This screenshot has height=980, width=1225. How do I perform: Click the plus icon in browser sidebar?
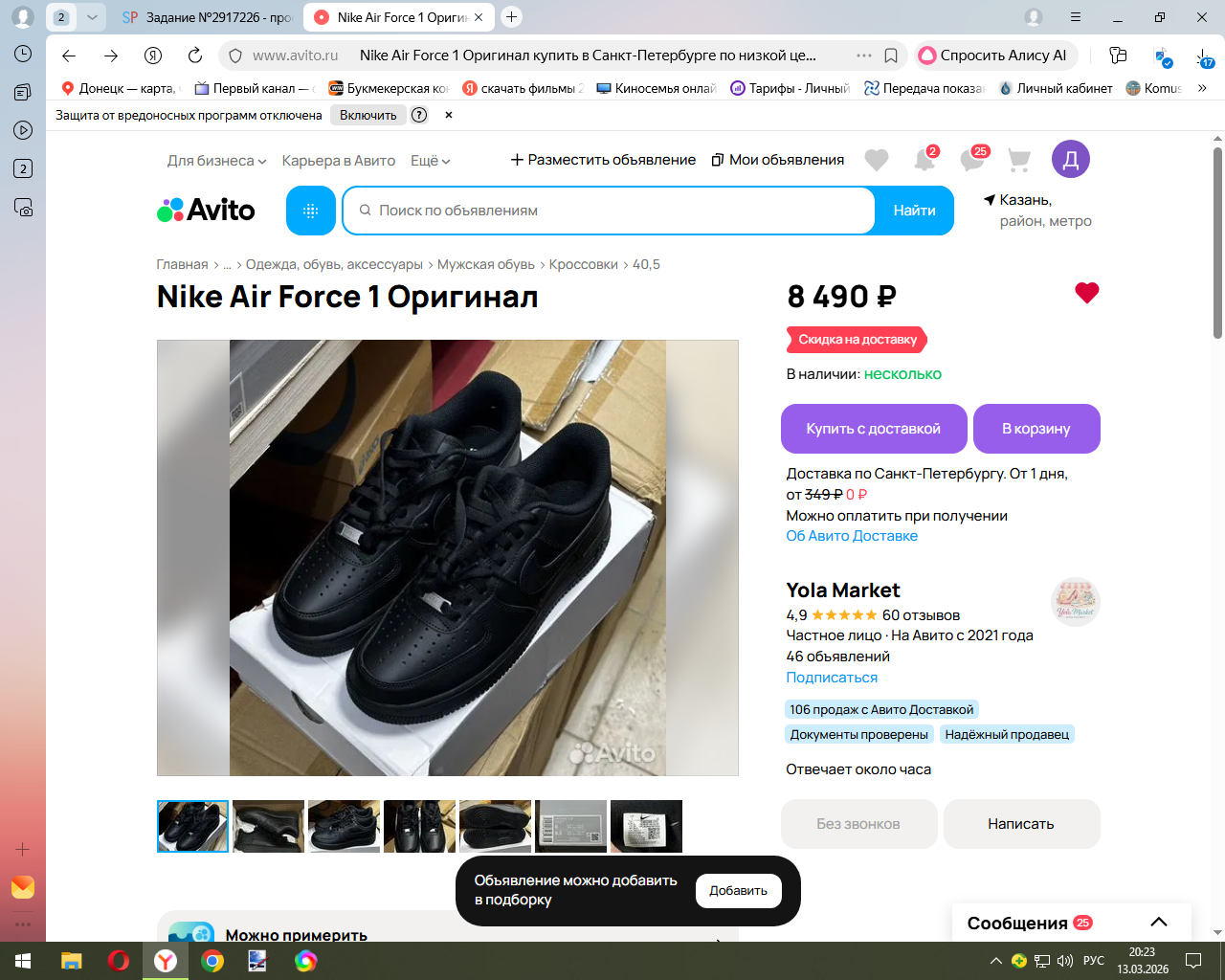(23, 849)
